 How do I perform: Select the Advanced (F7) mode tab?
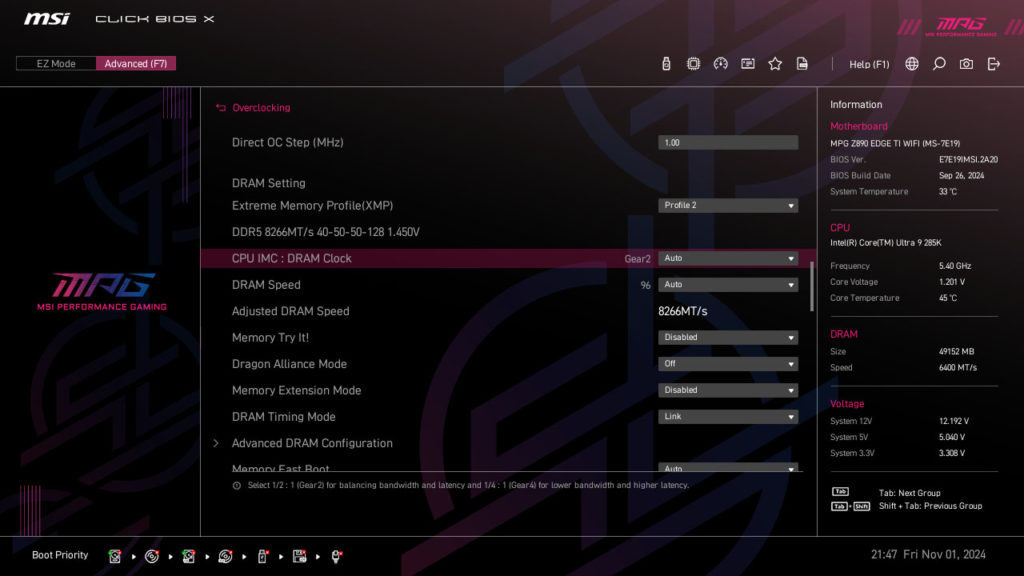[x=136, y=62]
